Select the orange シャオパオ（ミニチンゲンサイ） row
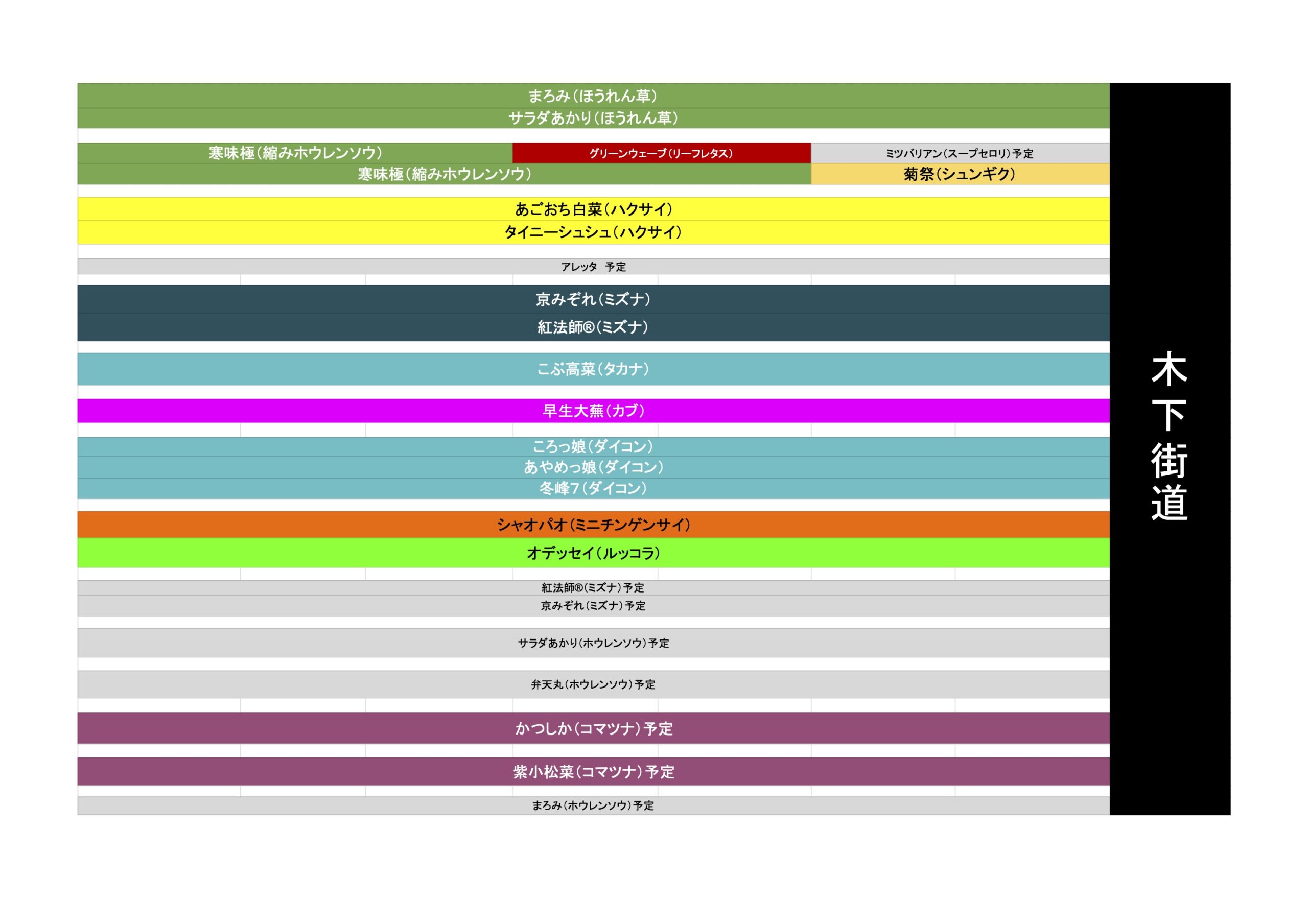1308x924 pixels. point(593,525)
